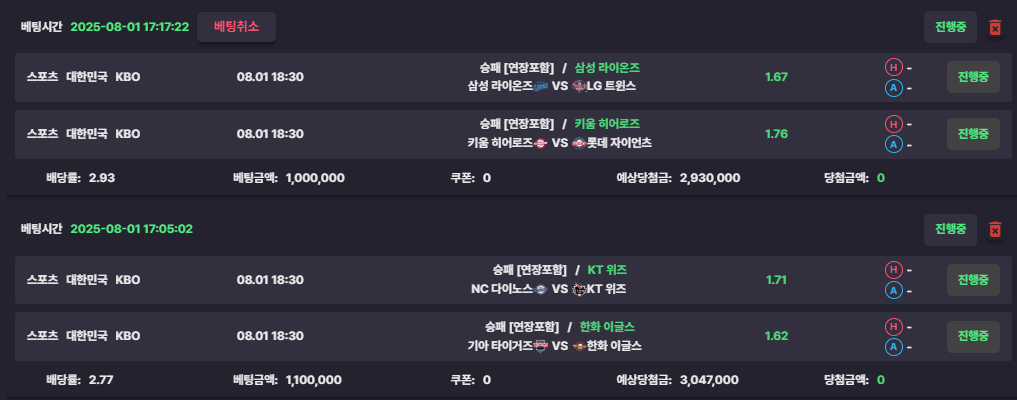Click A icon in Kiwoom Heroes row
This screenshot has width=1017, height=400.
(x=893, y=145)
